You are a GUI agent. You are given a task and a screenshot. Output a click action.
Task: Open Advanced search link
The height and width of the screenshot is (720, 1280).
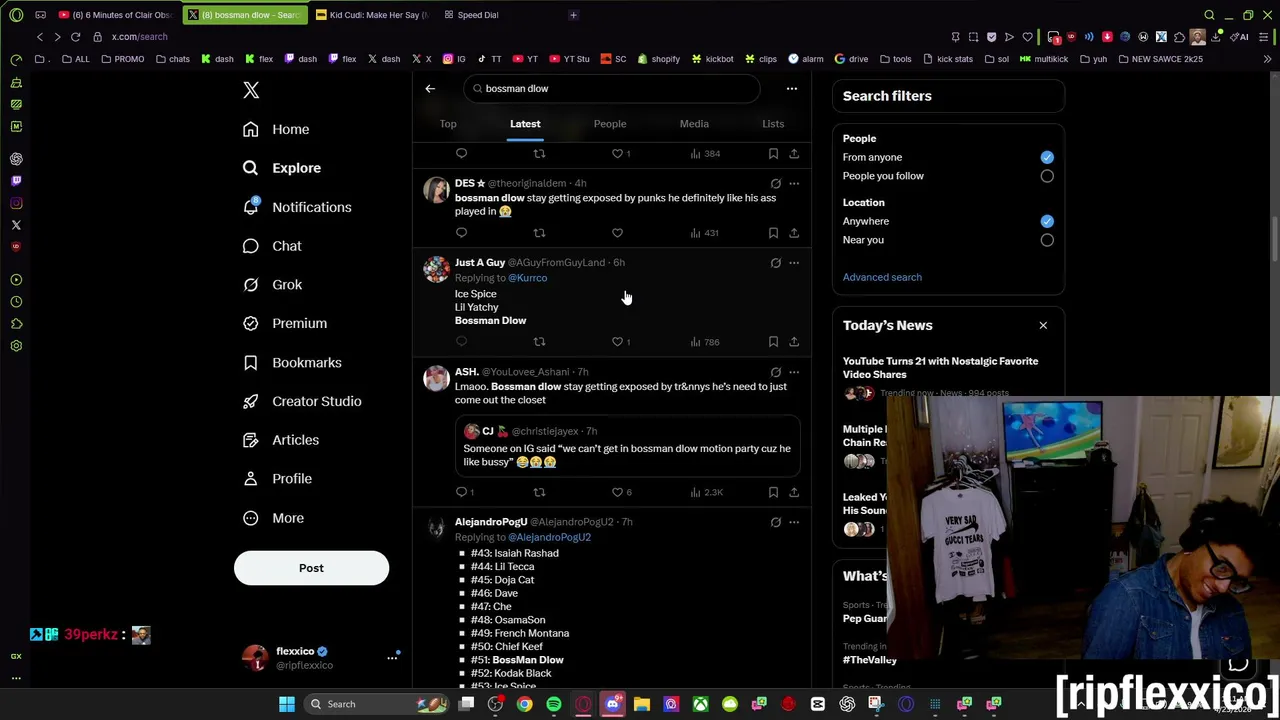[882, 277]
